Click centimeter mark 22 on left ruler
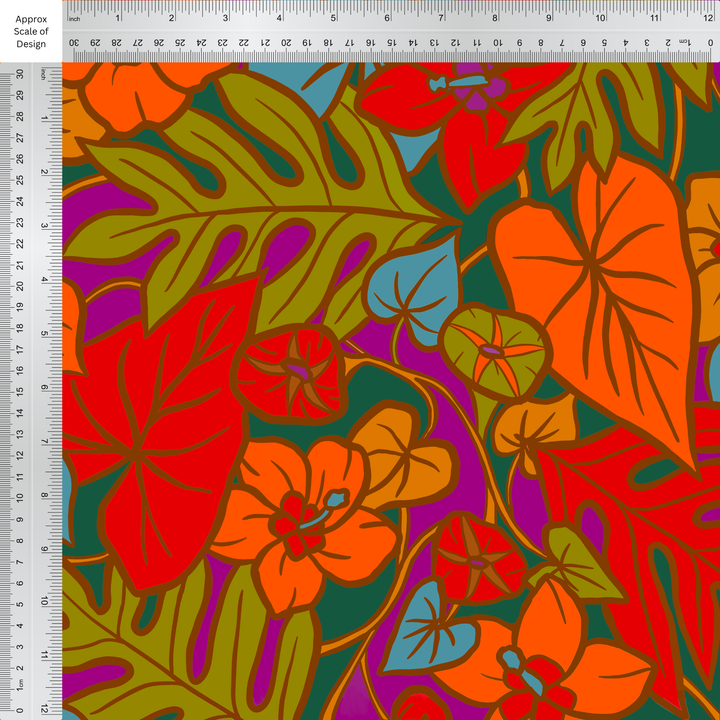This screenshot has height=720, width=720. [20, 243]
